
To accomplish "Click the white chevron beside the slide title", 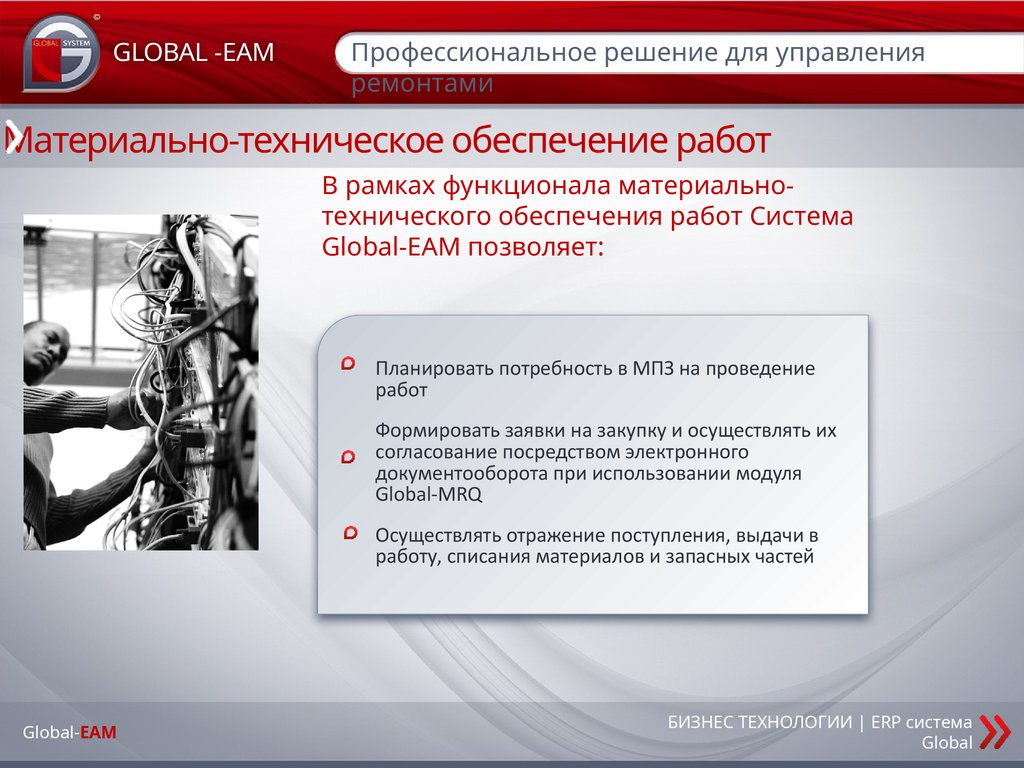I will [13, 136].
